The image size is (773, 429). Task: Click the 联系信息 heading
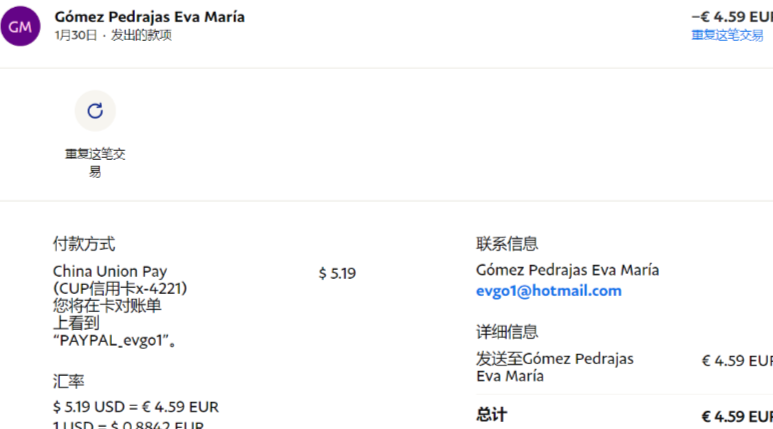(x=507, y=244)
